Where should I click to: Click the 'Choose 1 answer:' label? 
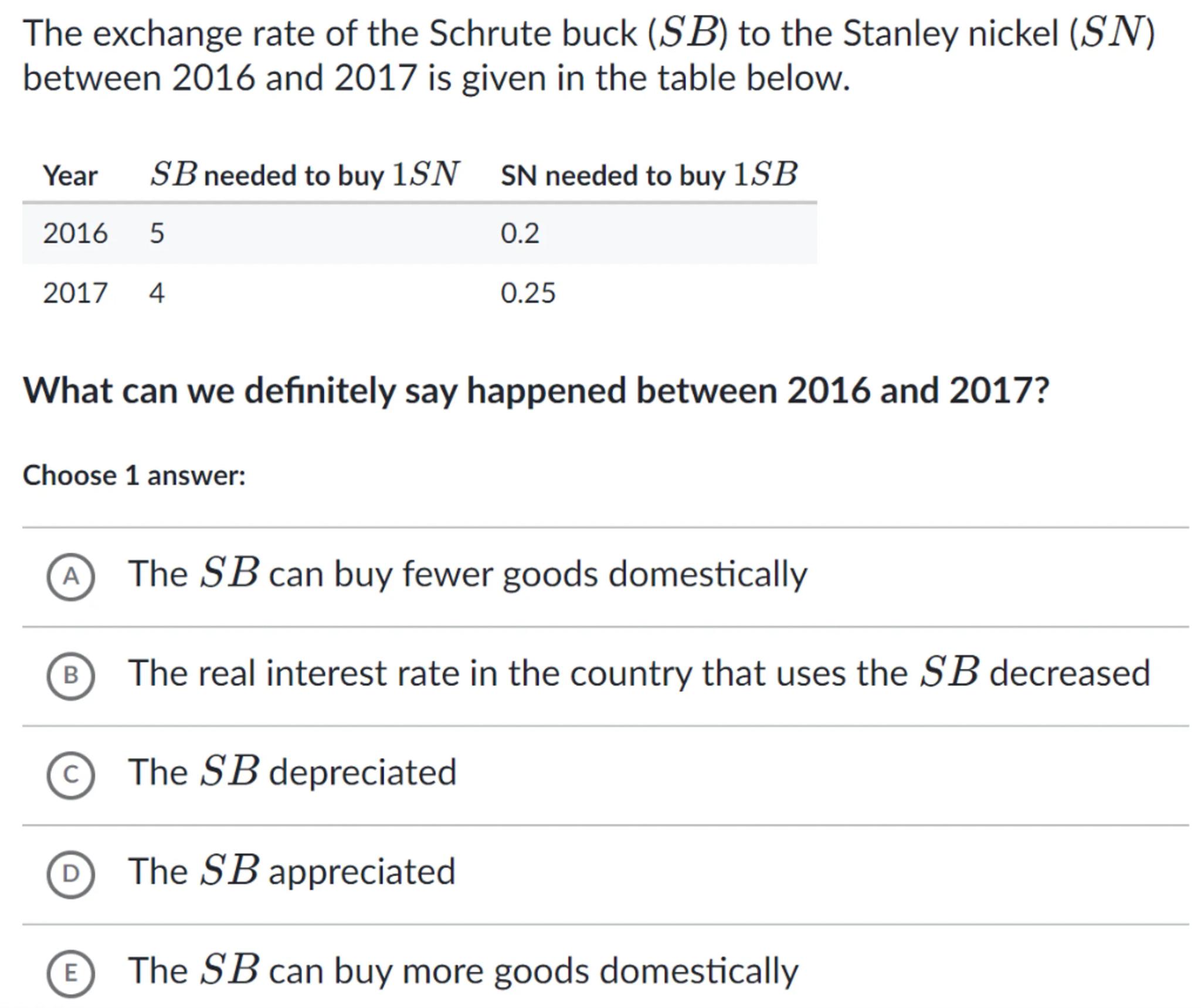134,475
